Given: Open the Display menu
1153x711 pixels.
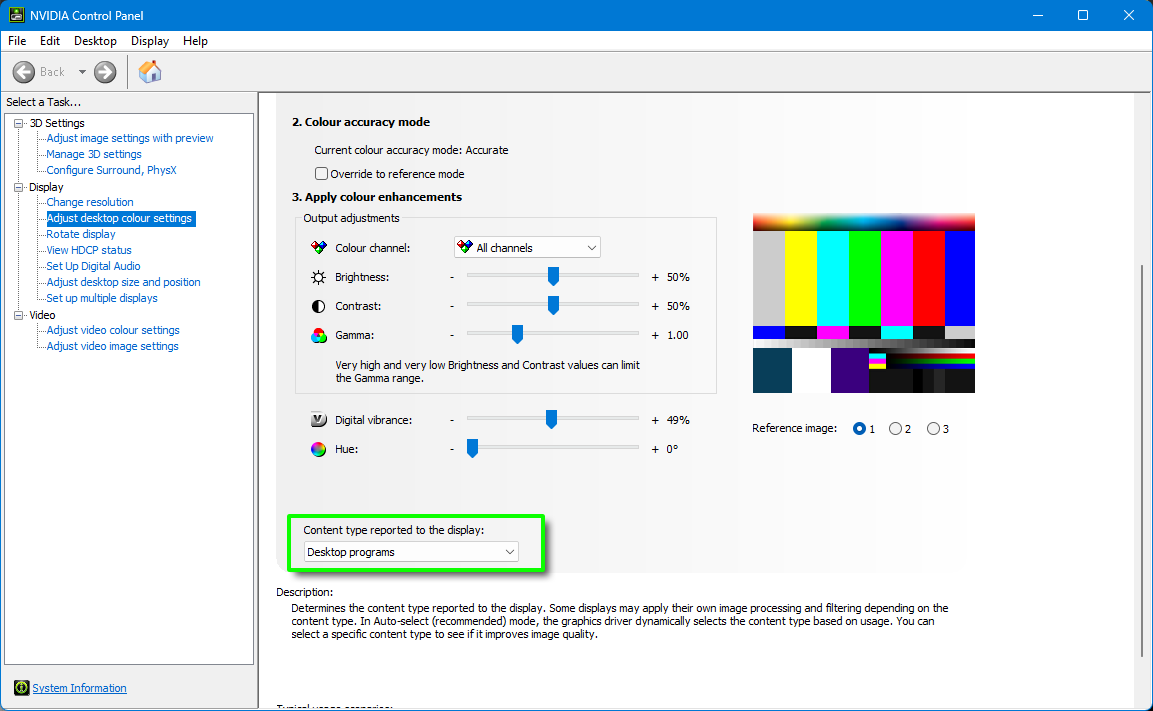Looking at the screenshot, I should point(150,41).
